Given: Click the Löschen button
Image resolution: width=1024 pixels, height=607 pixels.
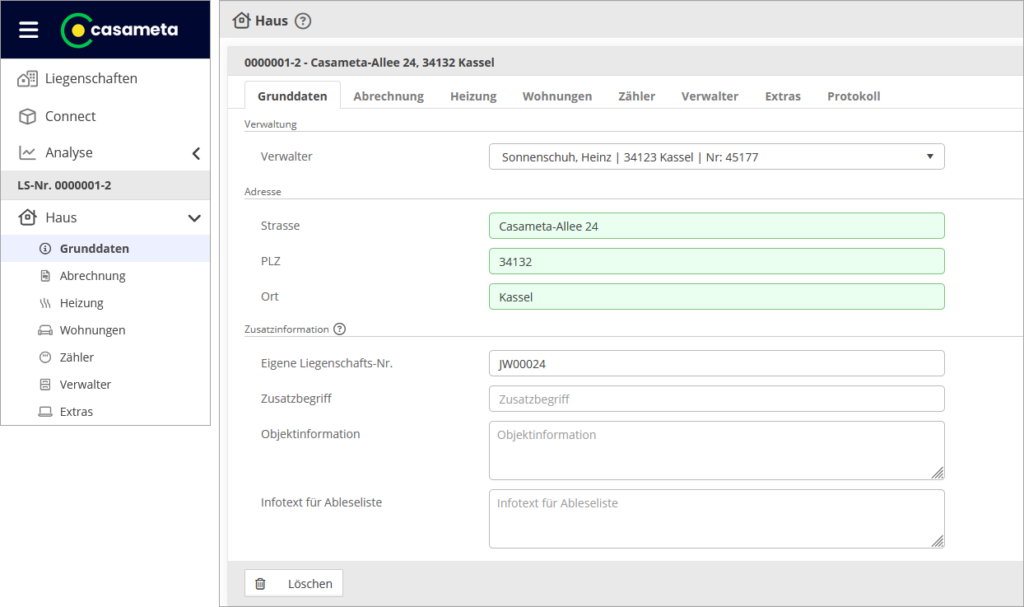Looking at the screenshot, I should [x=294, y=583].
